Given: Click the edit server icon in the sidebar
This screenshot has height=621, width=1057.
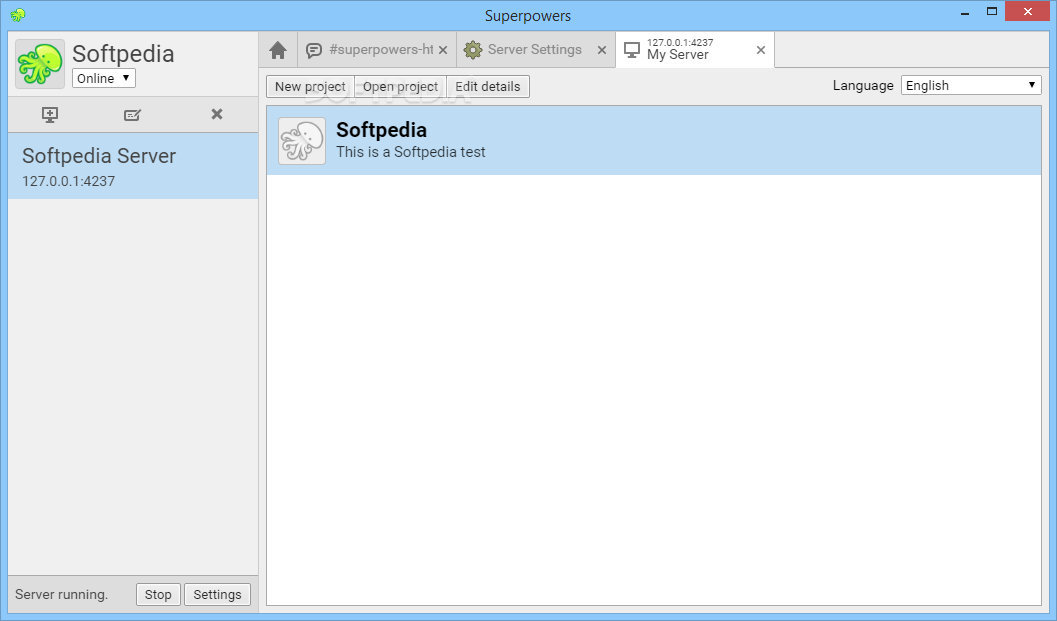Looking at the screenshot, I should [x=132, y=115].
